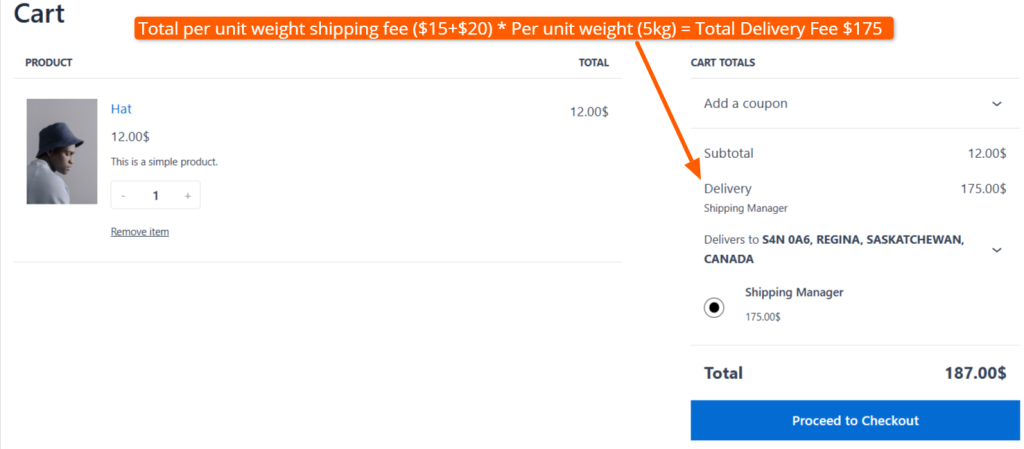
Task: Select the Shipping Manager radio button
Action: click(x=714, y=307)
